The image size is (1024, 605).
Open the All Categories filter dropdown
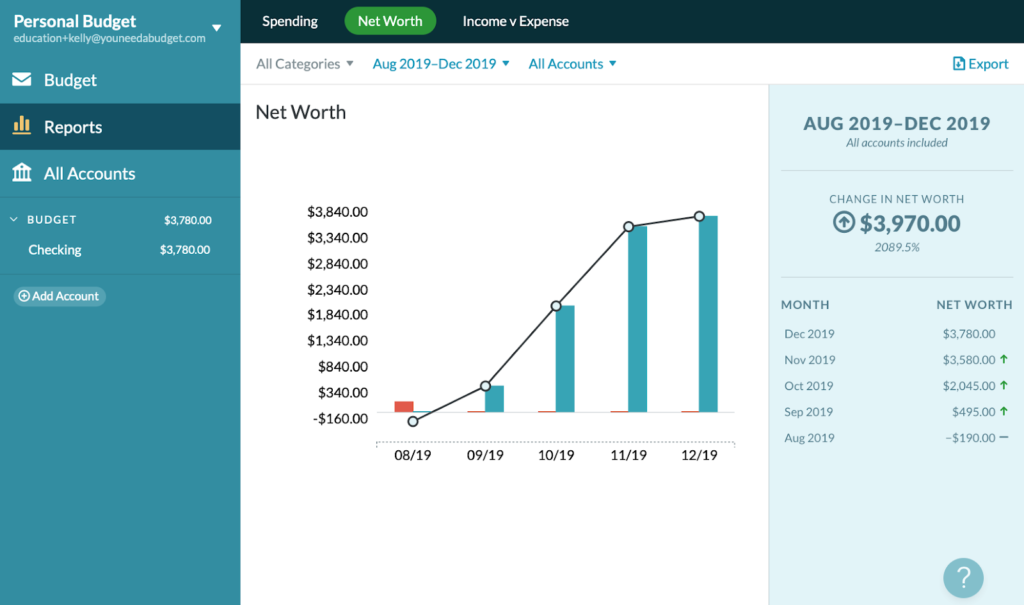pos(304,63)
